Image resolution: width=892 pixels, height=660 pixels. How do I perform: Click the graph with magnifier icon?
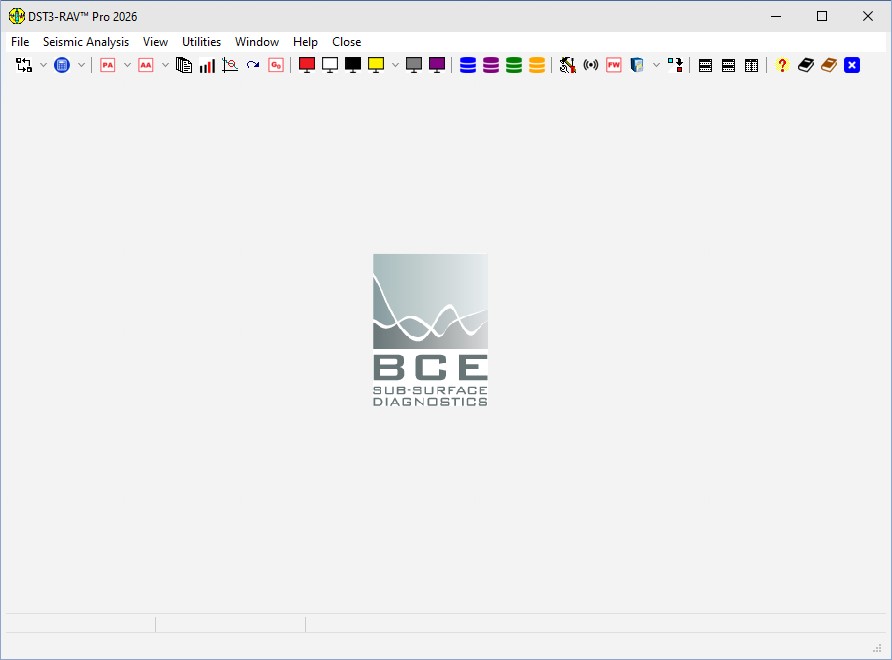pyautogui.click(x=230, y=65)
